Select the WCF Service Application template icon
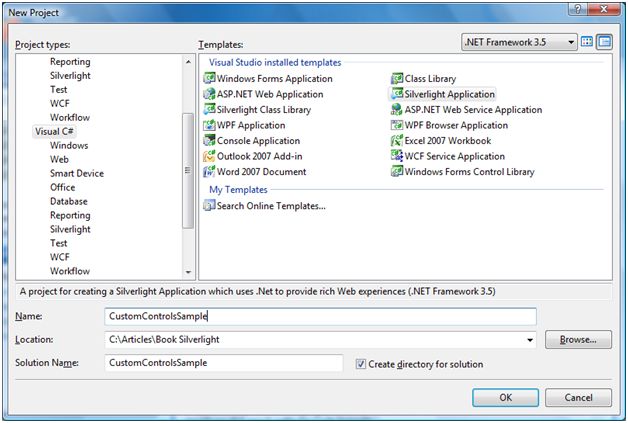628x423 pixels. pos(397,156)
